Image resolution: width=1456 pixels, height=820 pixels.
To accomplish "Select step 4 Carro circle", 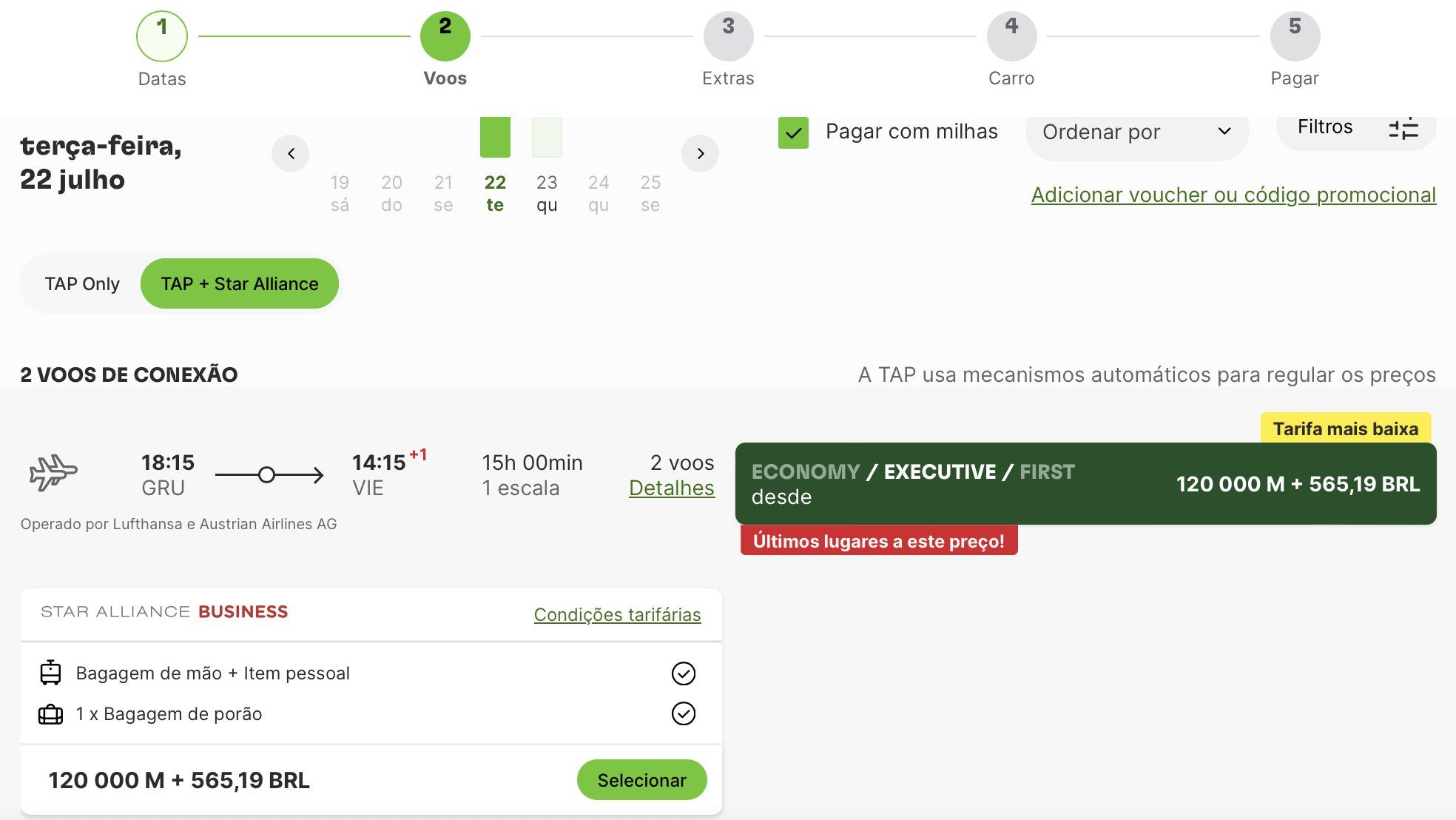I will coord(1011,36).
